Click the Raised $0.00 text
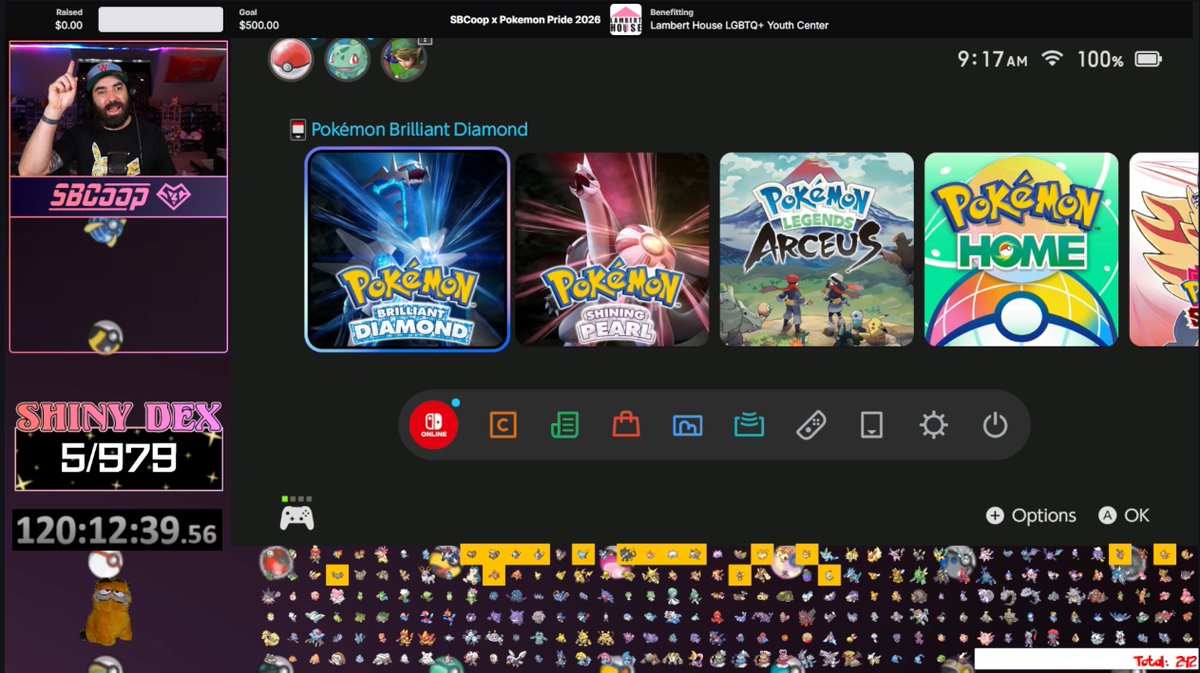1200x673 pixels. point(69,19)
